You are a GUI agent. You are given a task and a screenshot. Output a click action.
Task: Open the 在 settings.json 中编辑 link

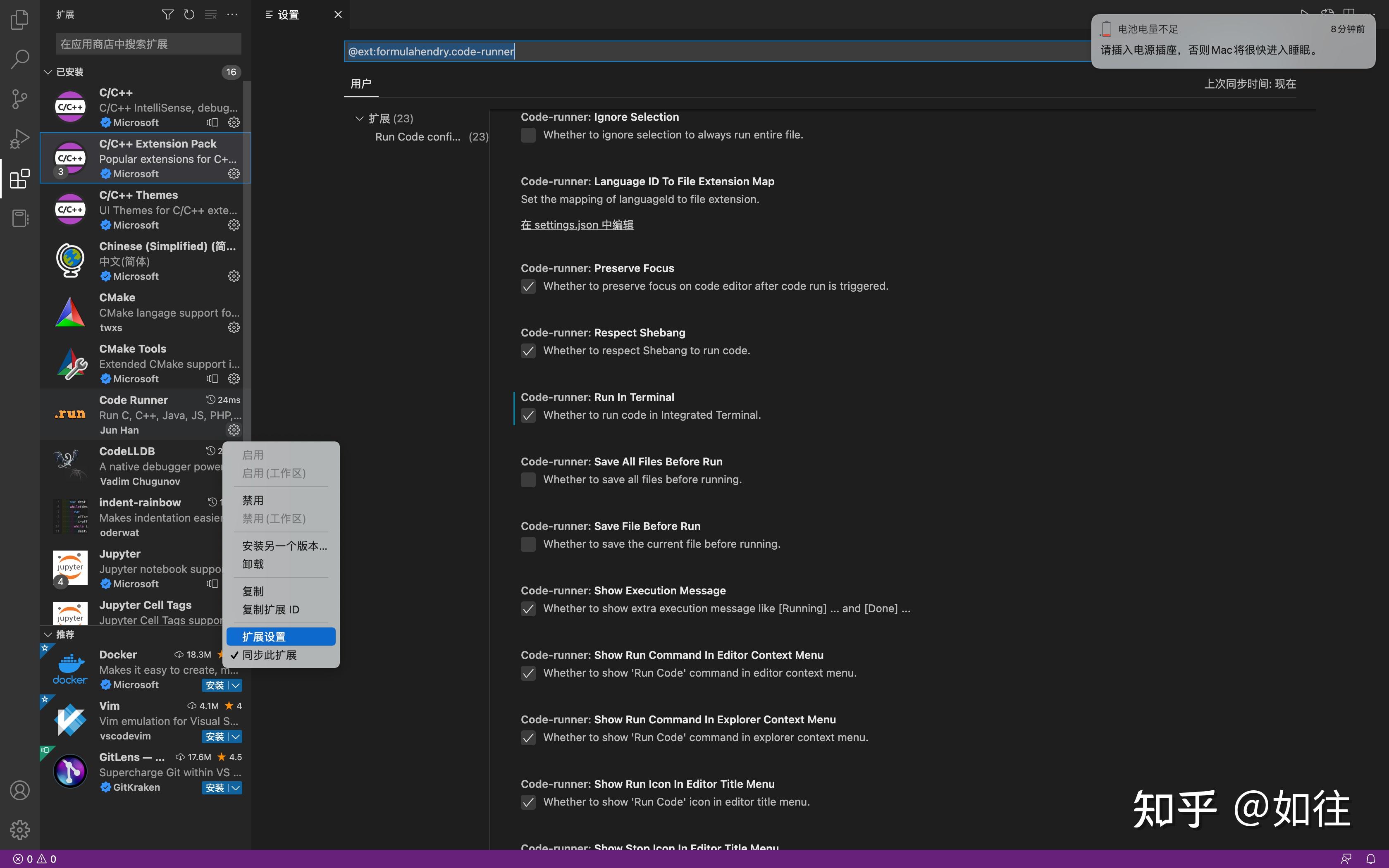[x=577, y=225]
